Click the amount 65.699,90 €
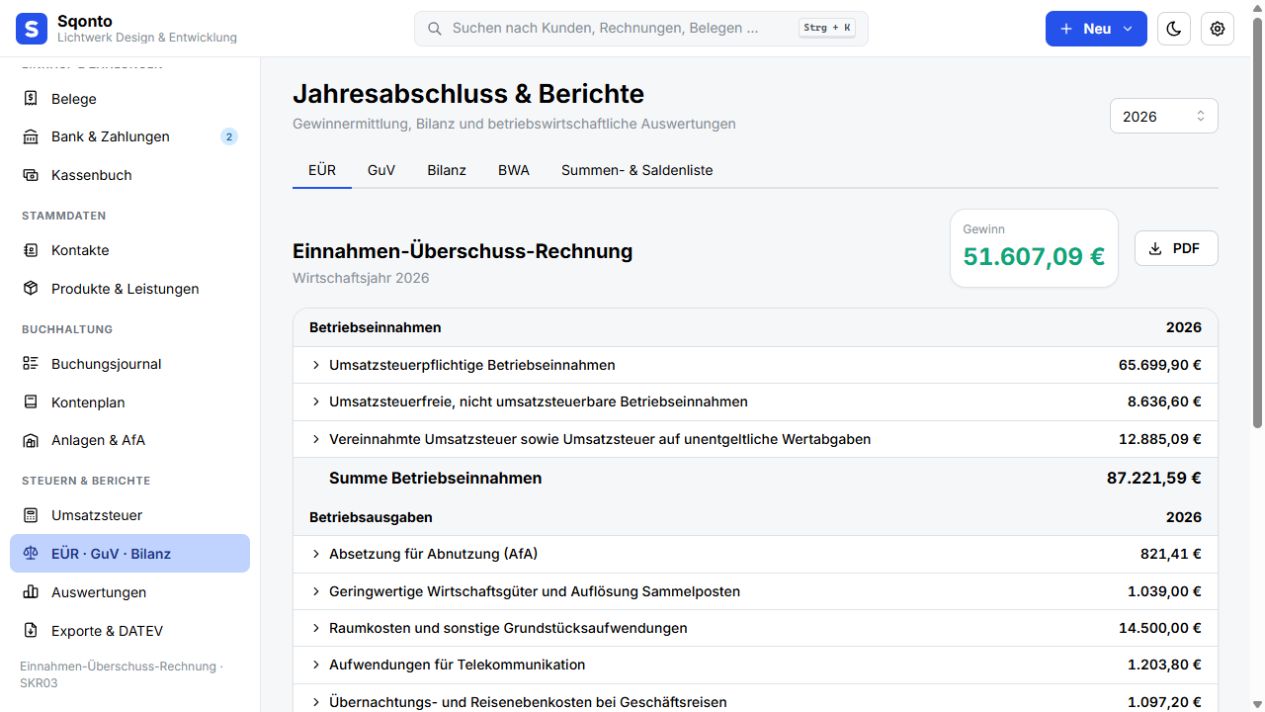 point(1160,365)
